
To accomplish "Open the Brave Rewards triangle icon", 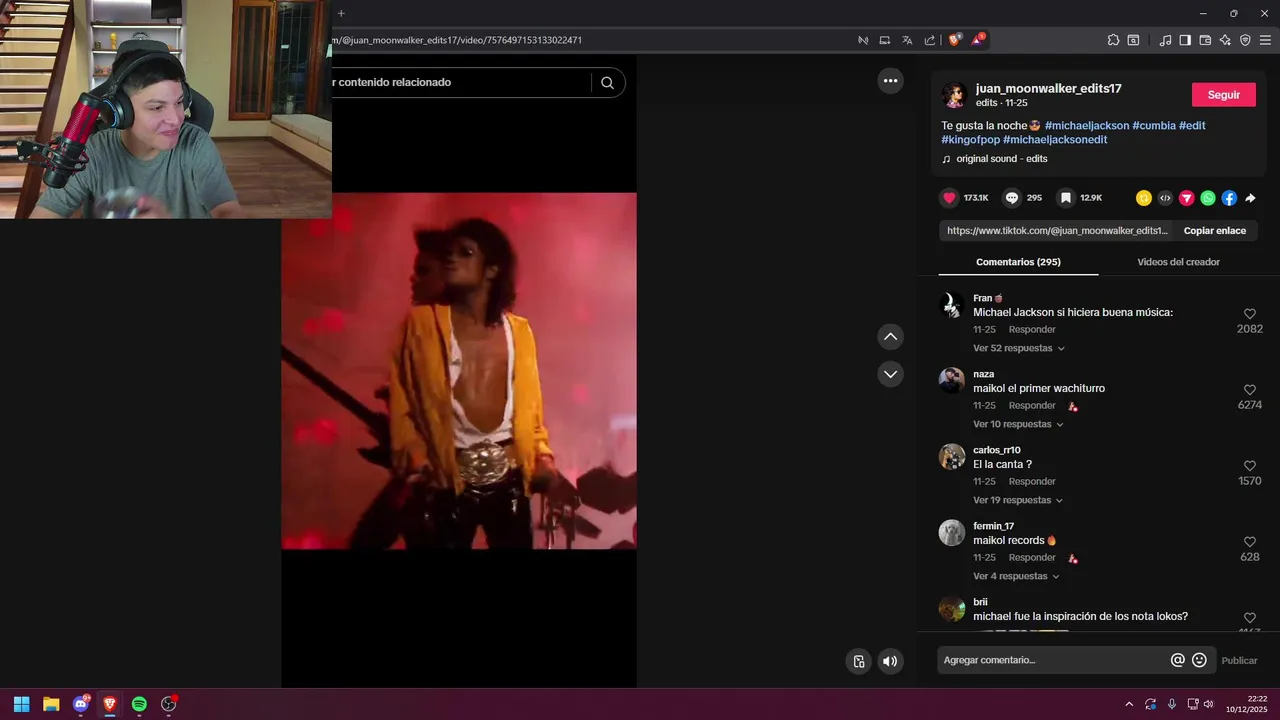I will [978, 40].
